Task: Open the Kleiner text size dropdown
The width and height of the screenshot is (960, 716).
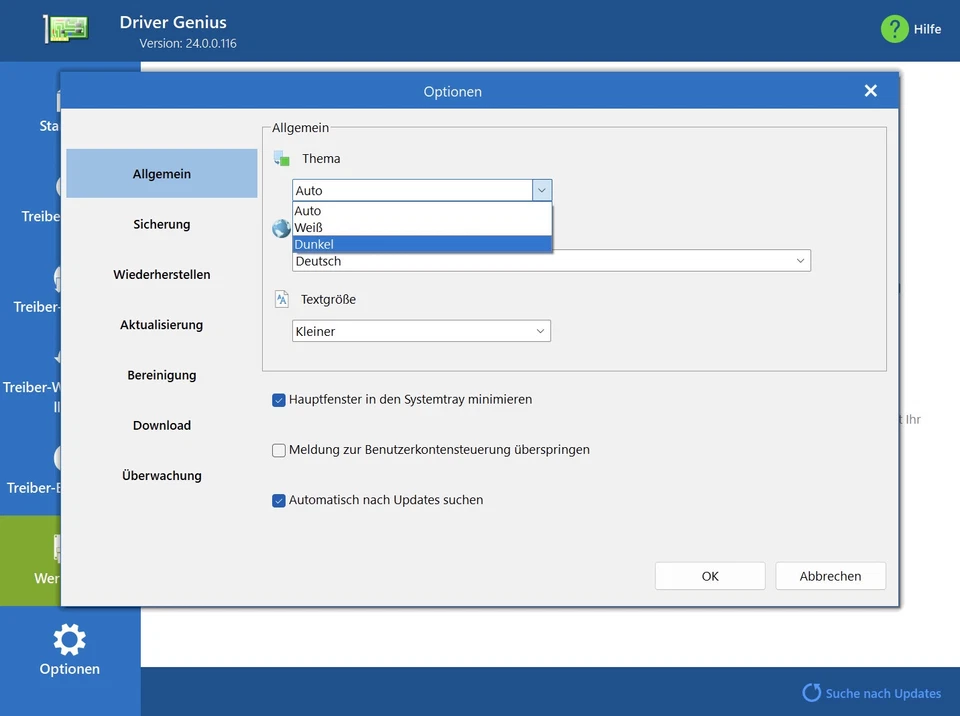Action: pos(541,331)
